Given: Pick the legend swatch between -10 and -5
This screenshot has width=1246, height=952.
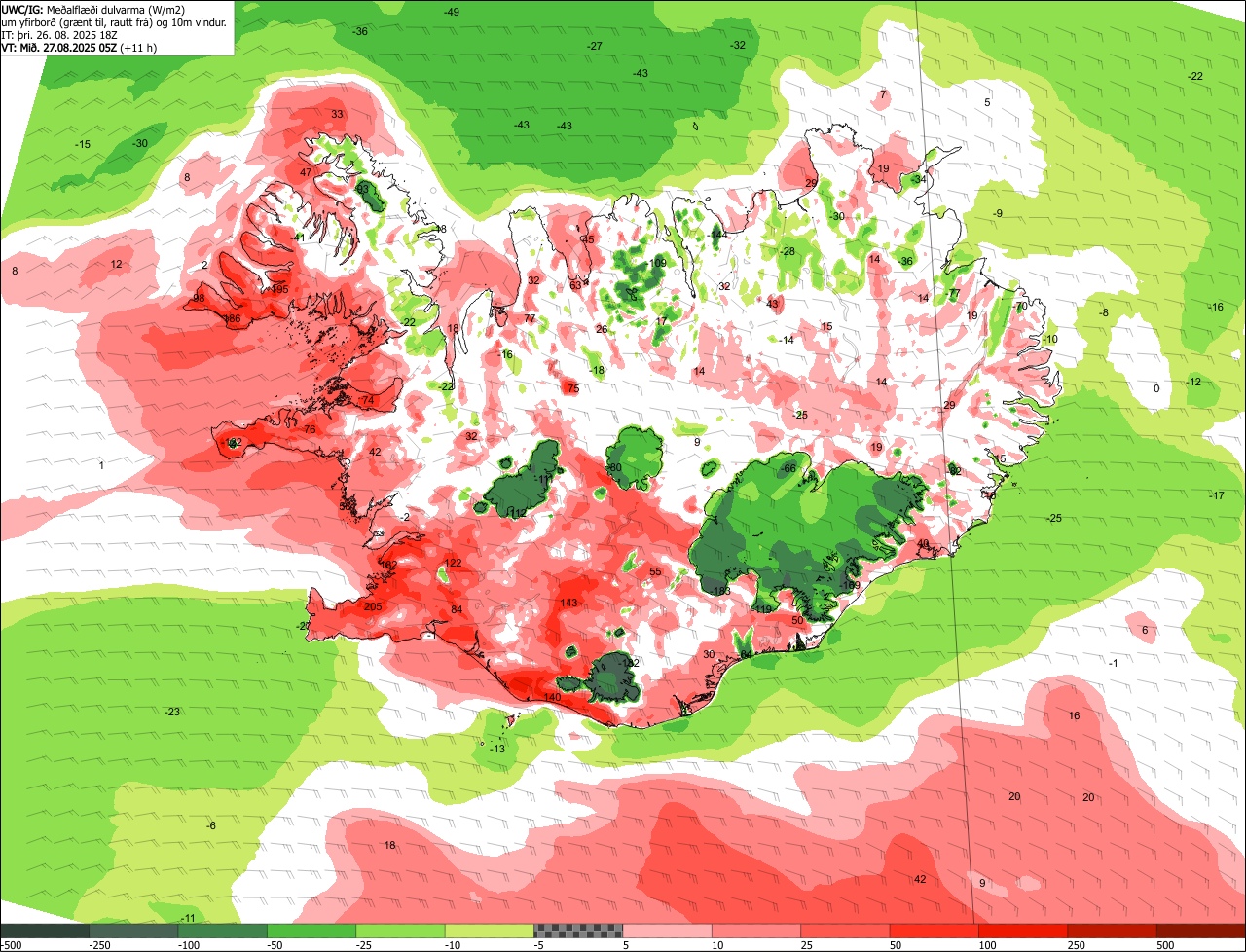Looking at the screenshot, I should point(489,931).
